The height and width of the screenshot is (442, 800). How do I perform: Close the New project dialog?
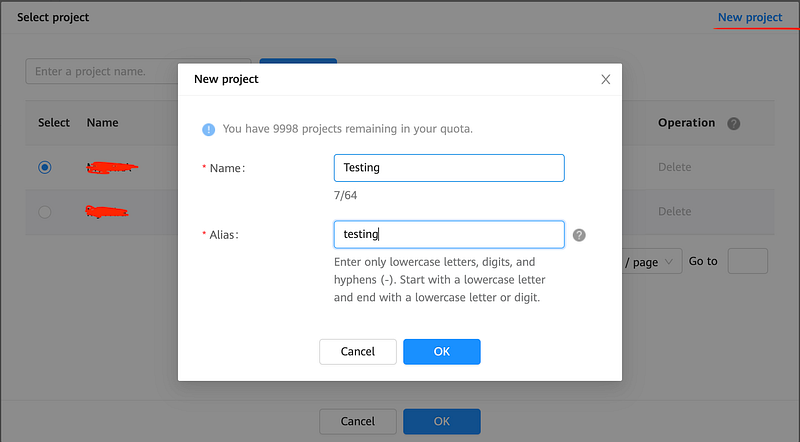pos(605,79)
